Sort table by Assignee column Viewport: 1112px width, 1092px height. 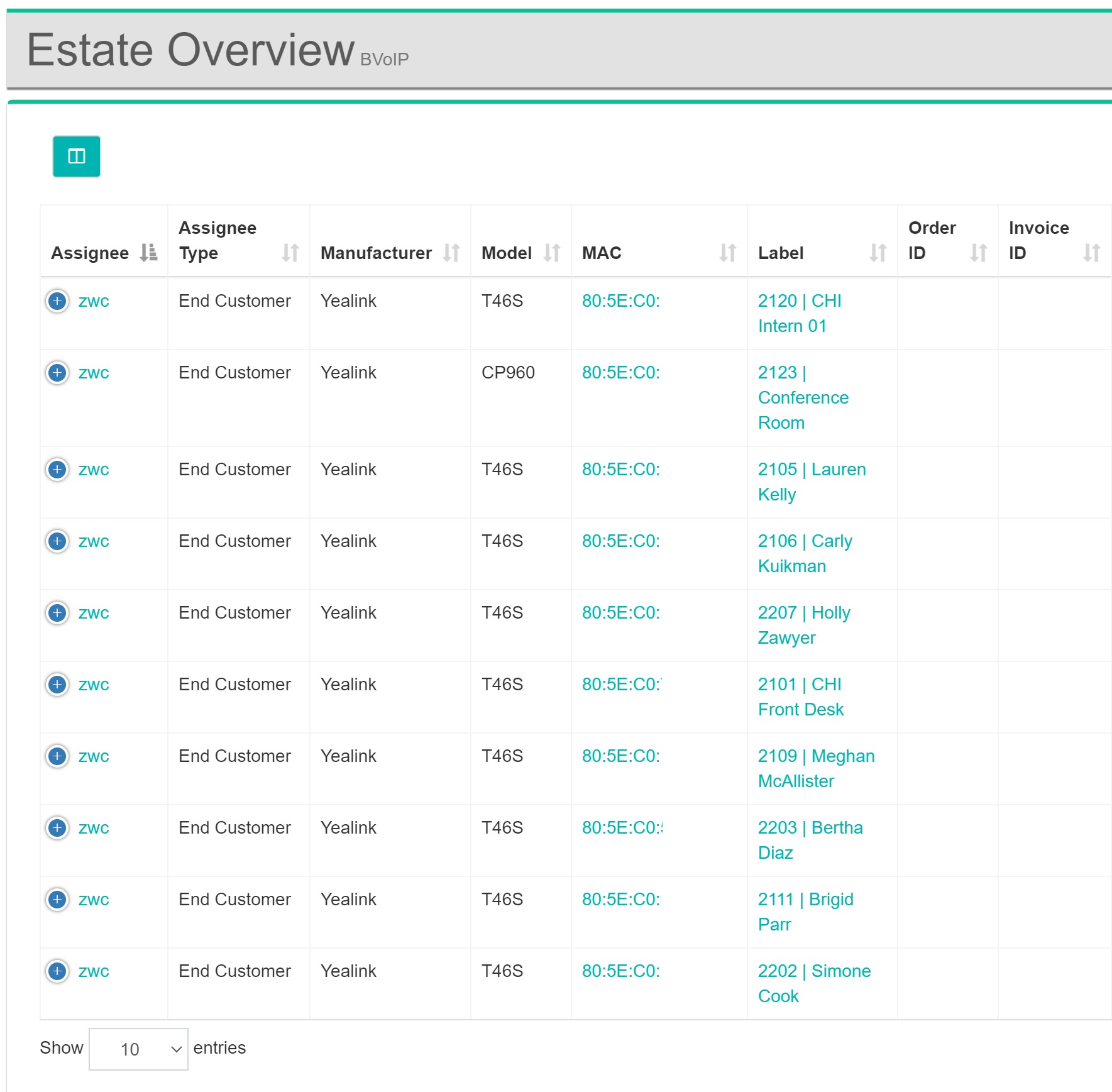pos(104,241)
